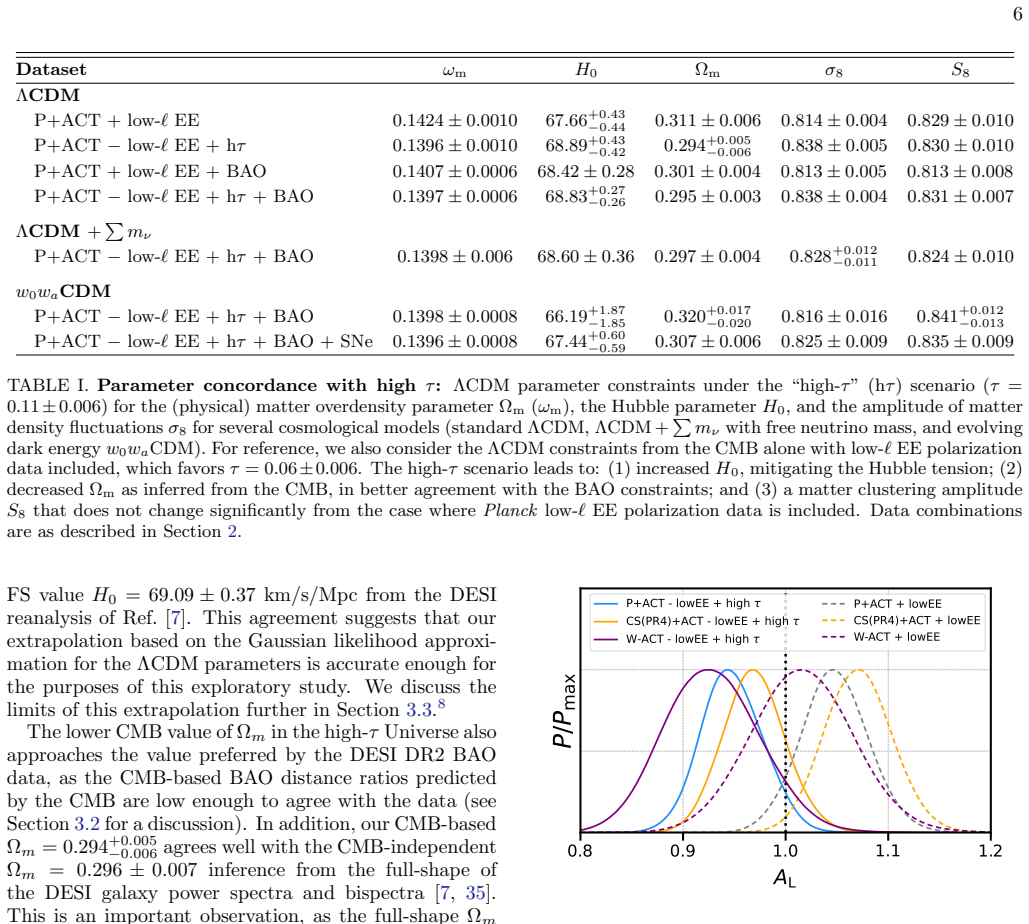The width and height of the screenshot is (1029, 924).
Task: Click legend entry 'P+ACT + lowEE'
Action: [x=898, y=604]
